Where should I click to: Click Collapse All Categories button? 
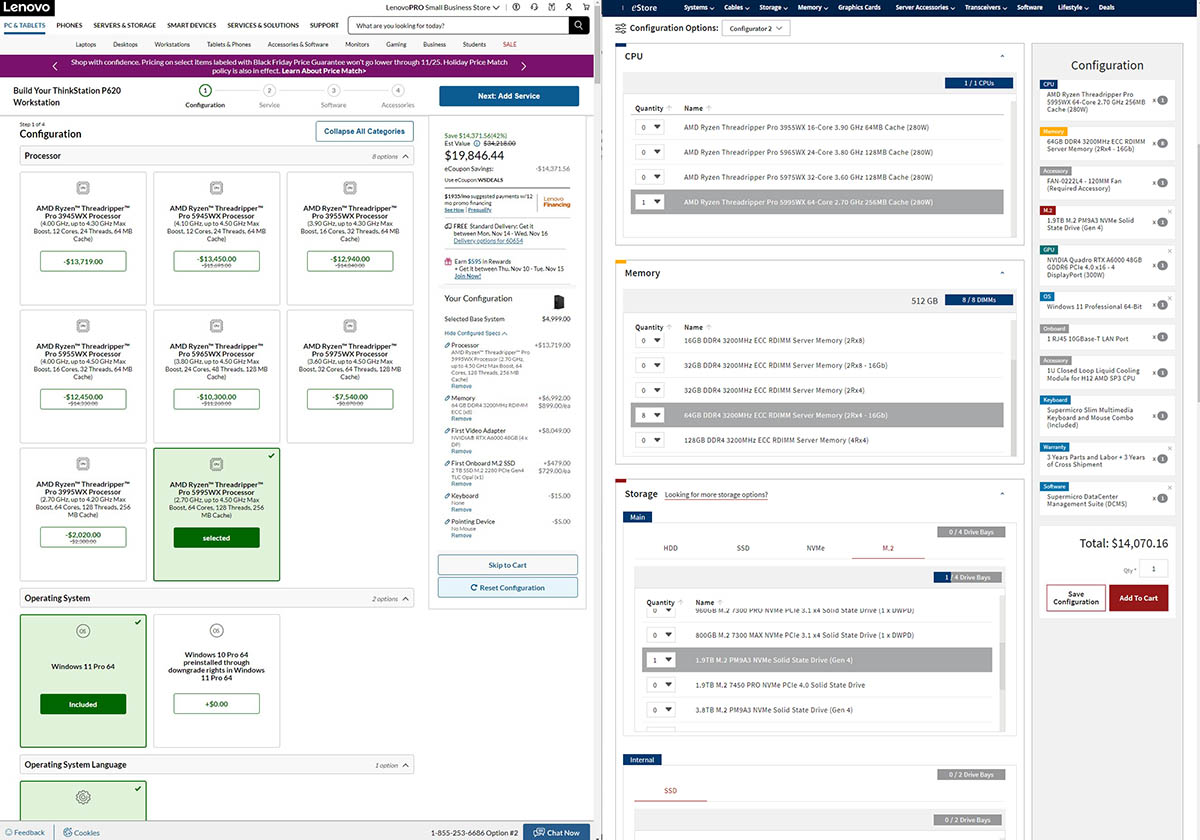[x=365, y=131]
